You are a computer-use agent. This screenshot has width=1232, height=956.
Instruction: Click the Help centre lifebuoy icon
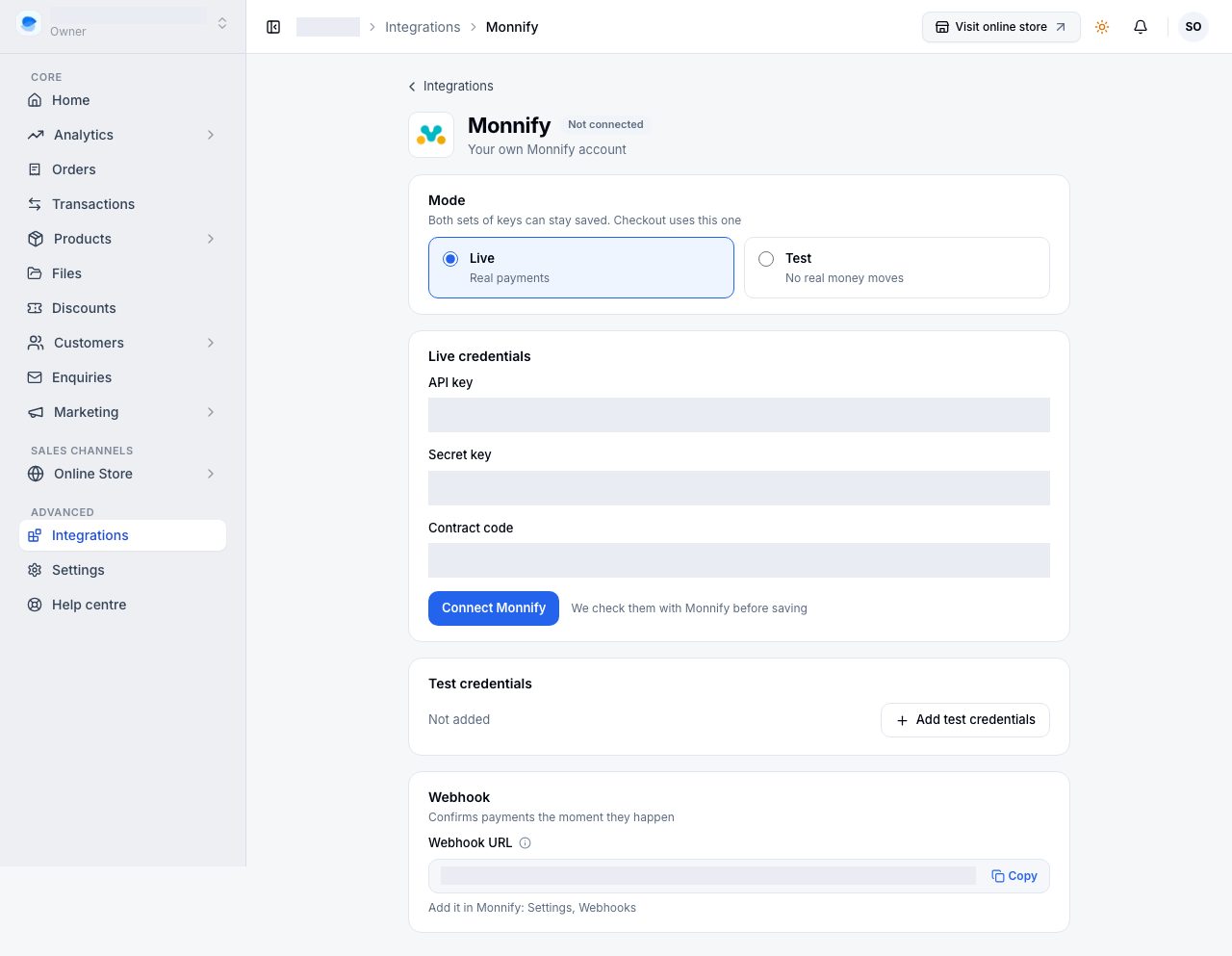(36, 605)
